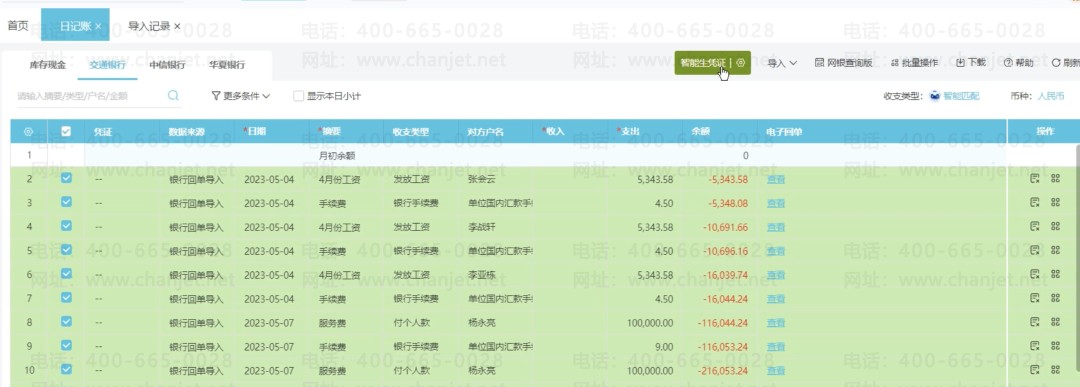The height and width of the screenshot is (387, 1080).
Task: Switch to 导入记录 tab
Action: [149, 26]
